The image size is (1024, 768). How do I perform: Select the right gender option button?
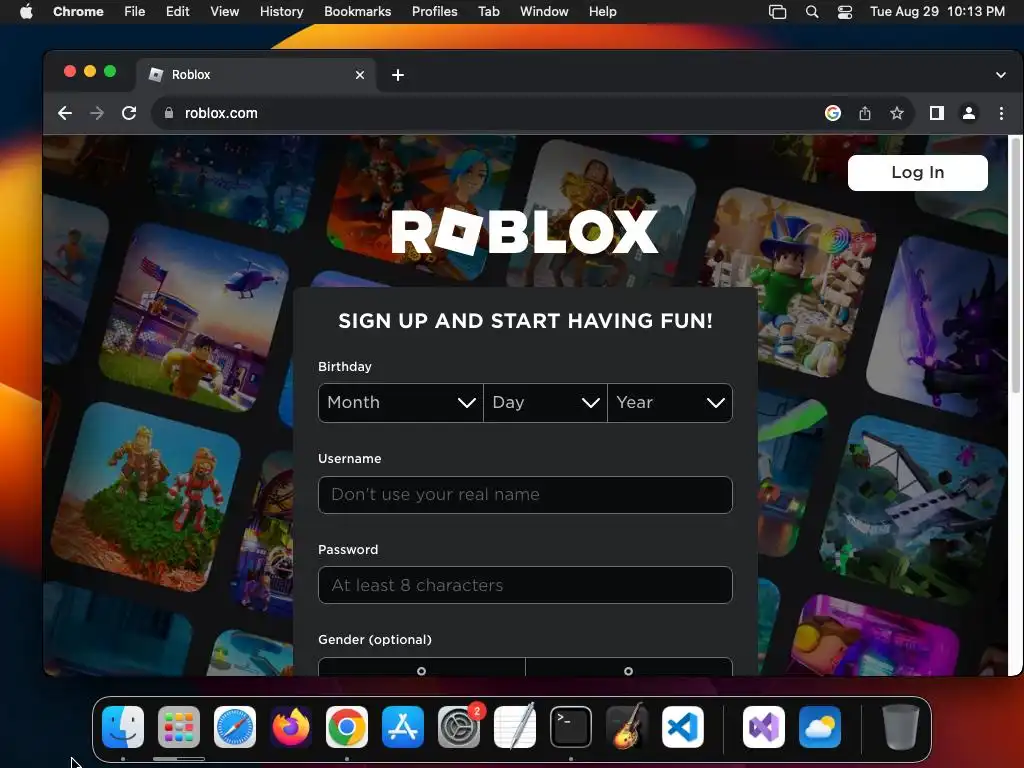coord(629,667)
